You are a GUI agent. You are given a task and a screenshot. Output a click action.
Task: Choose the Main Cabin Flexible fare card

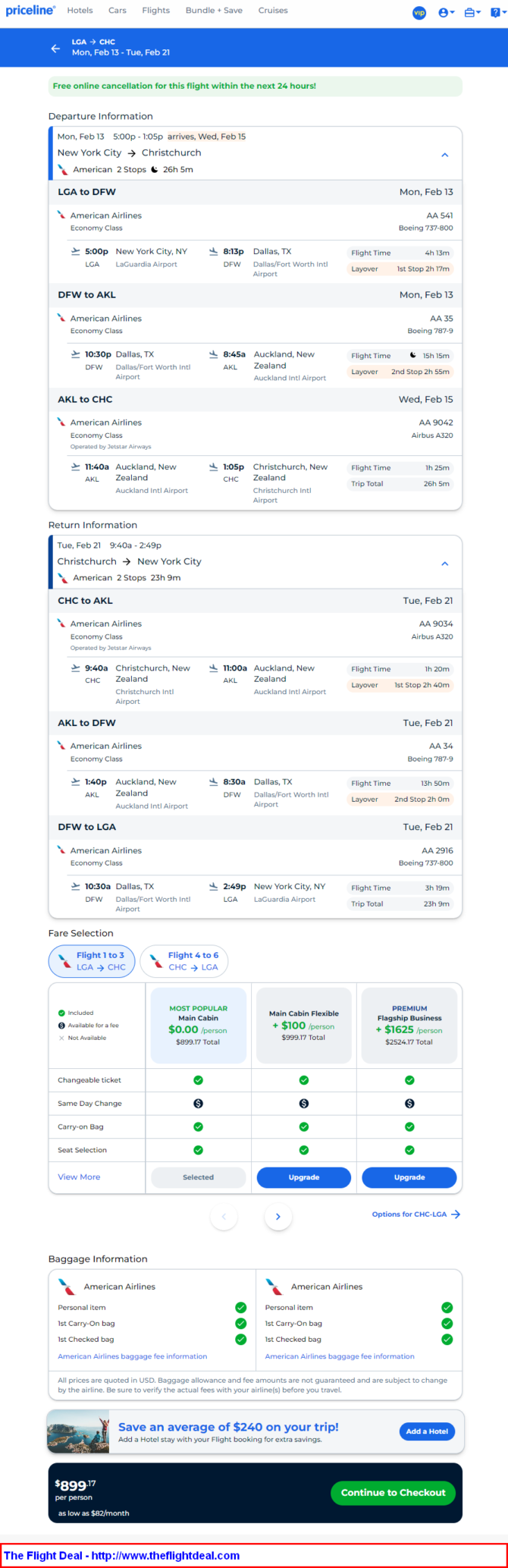[304, 1026]
